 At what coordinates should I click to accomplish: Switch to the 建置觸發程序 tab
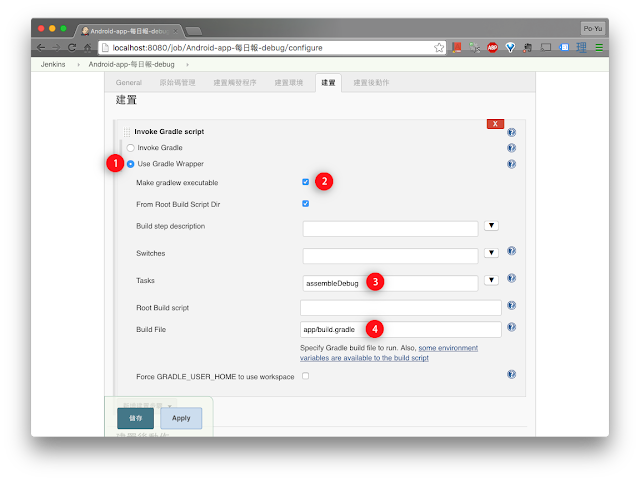[235, 83]
